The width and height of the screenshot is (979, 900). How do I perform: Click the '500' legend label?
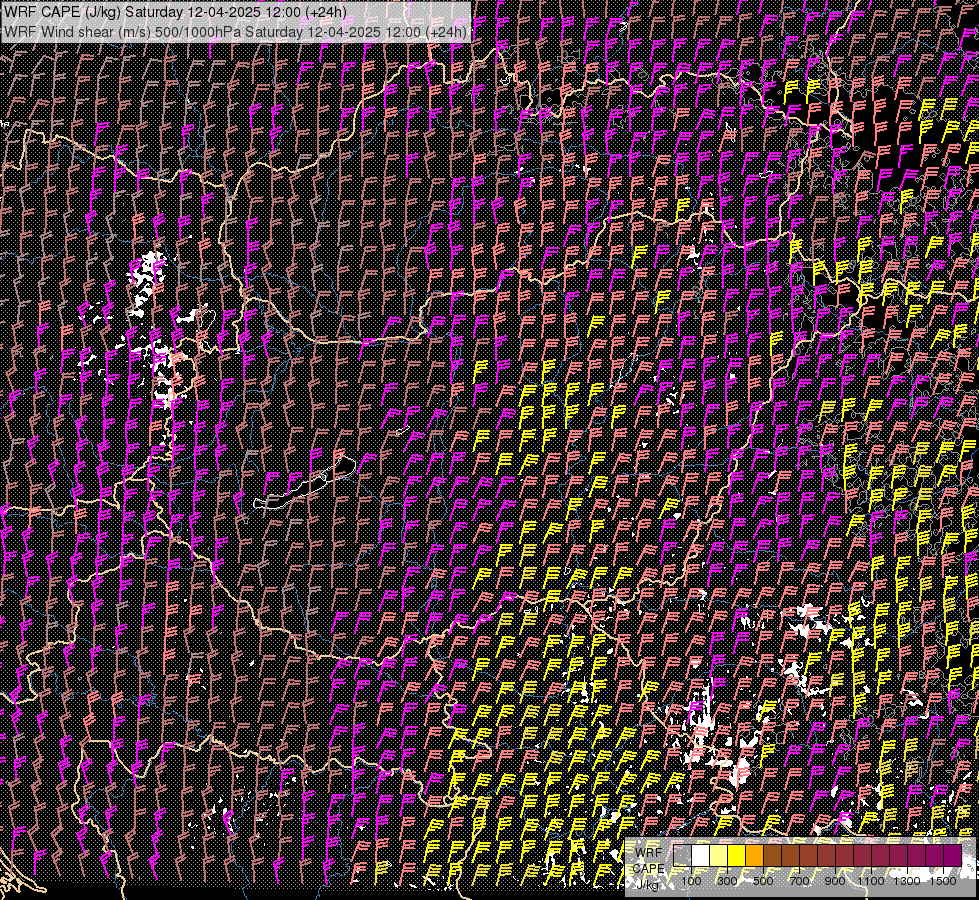pyautogui.click(x=763, y=881)
